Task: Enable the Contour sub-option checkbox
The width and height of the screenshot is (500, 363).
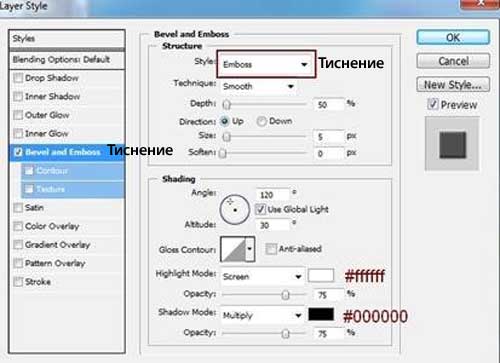Action: point(29,171)
